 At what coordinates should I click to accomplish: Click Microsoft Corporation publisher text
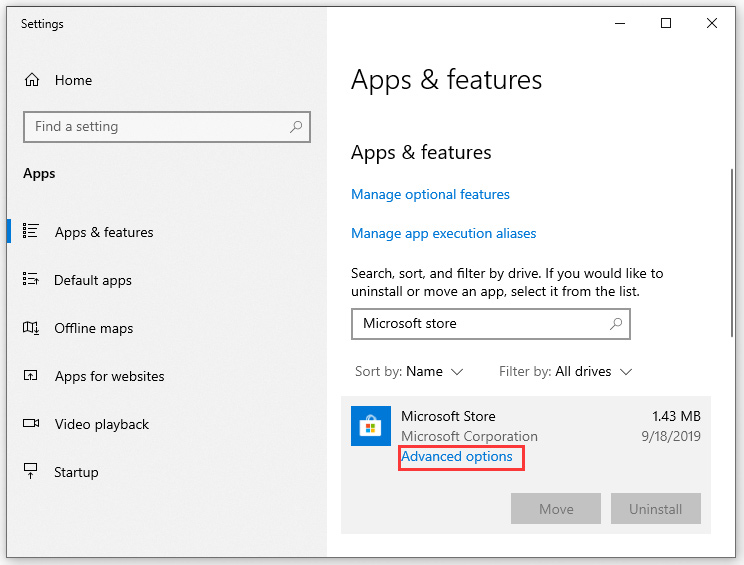point(469,436)
